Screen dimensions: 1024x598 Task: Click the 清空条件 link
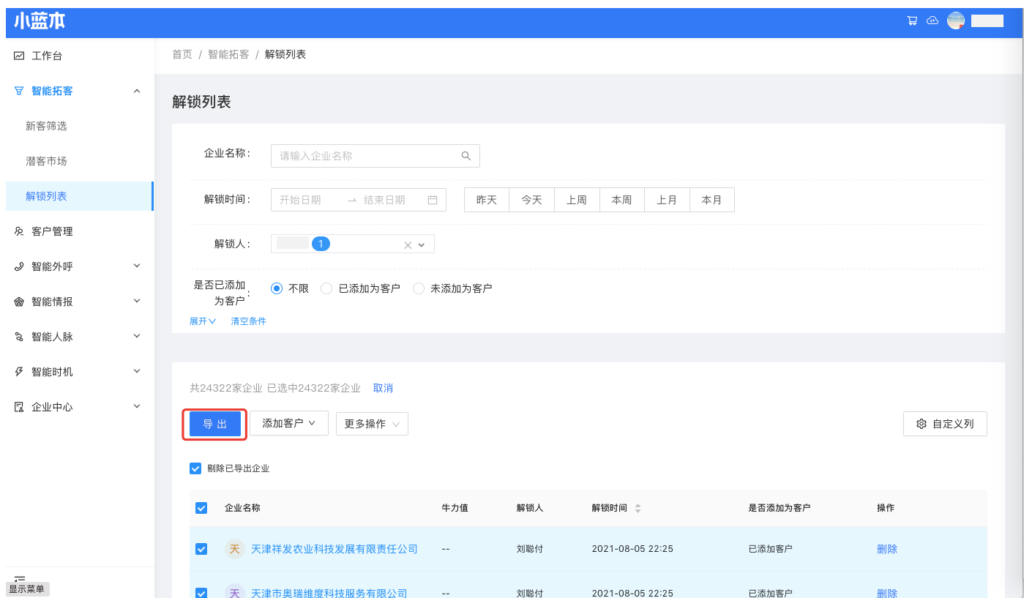(x=248, y=321)
